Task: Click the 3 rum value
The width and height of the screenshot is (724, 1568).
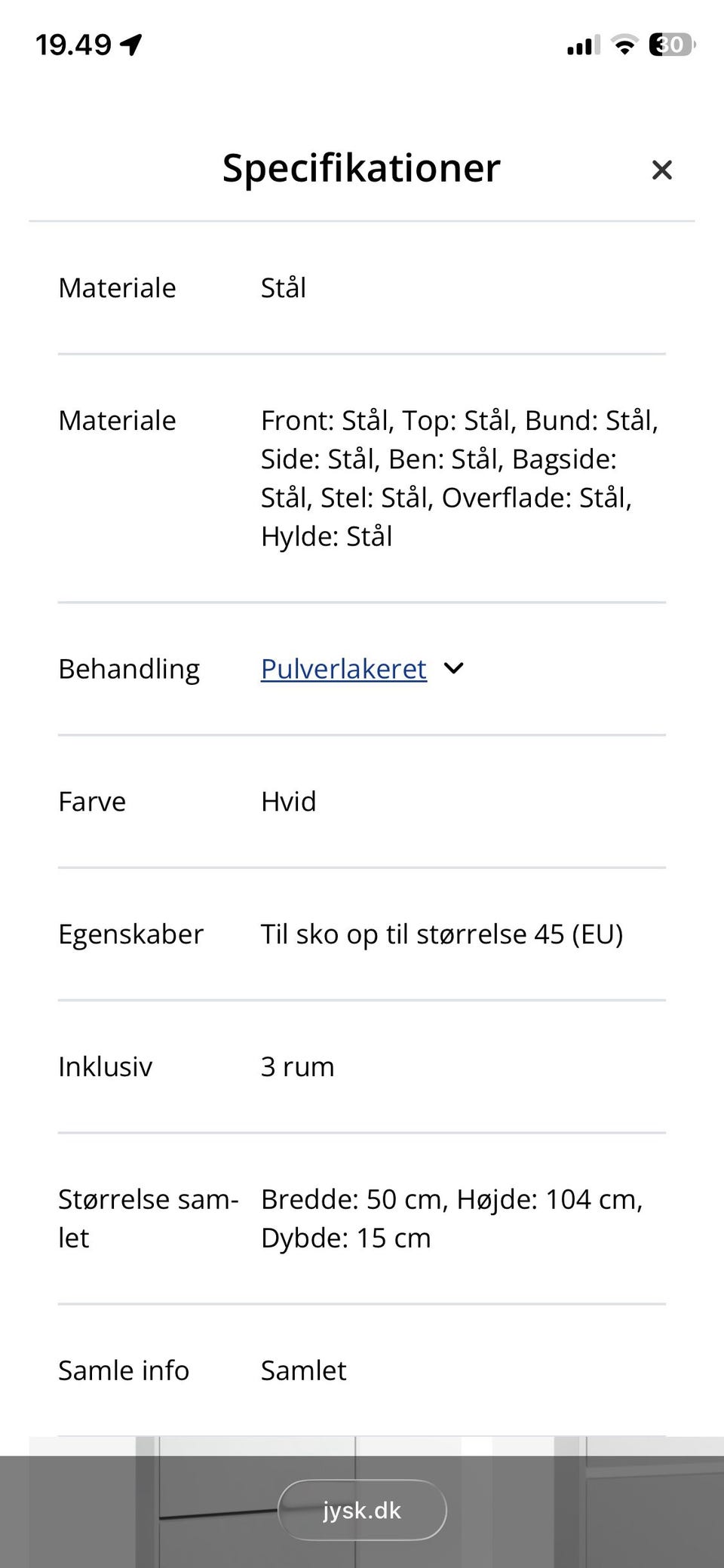Action: point(297,1067)
